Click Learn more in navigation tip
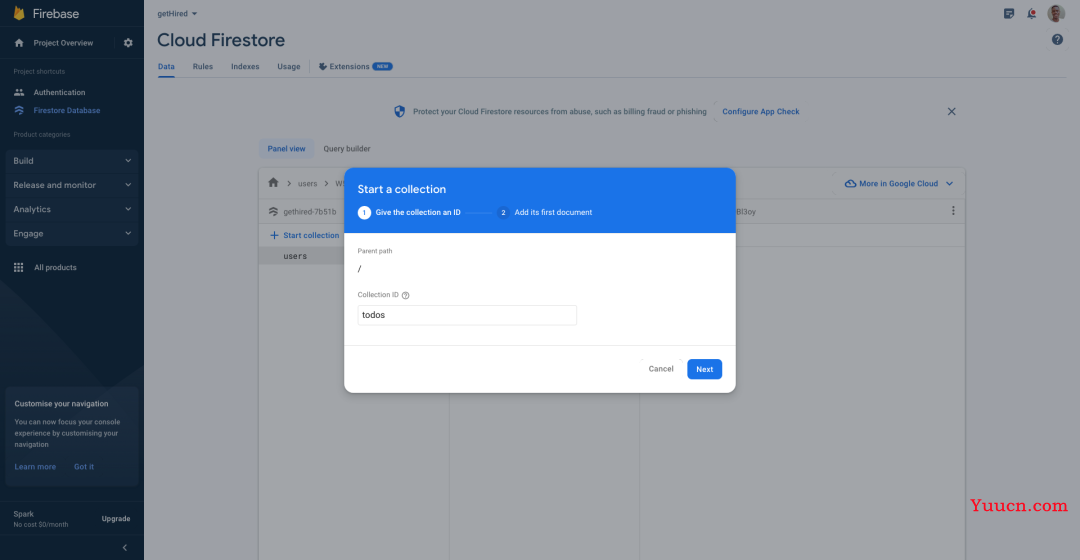The height and width of the screenshot is (560, 1080). tap(35, 467)
